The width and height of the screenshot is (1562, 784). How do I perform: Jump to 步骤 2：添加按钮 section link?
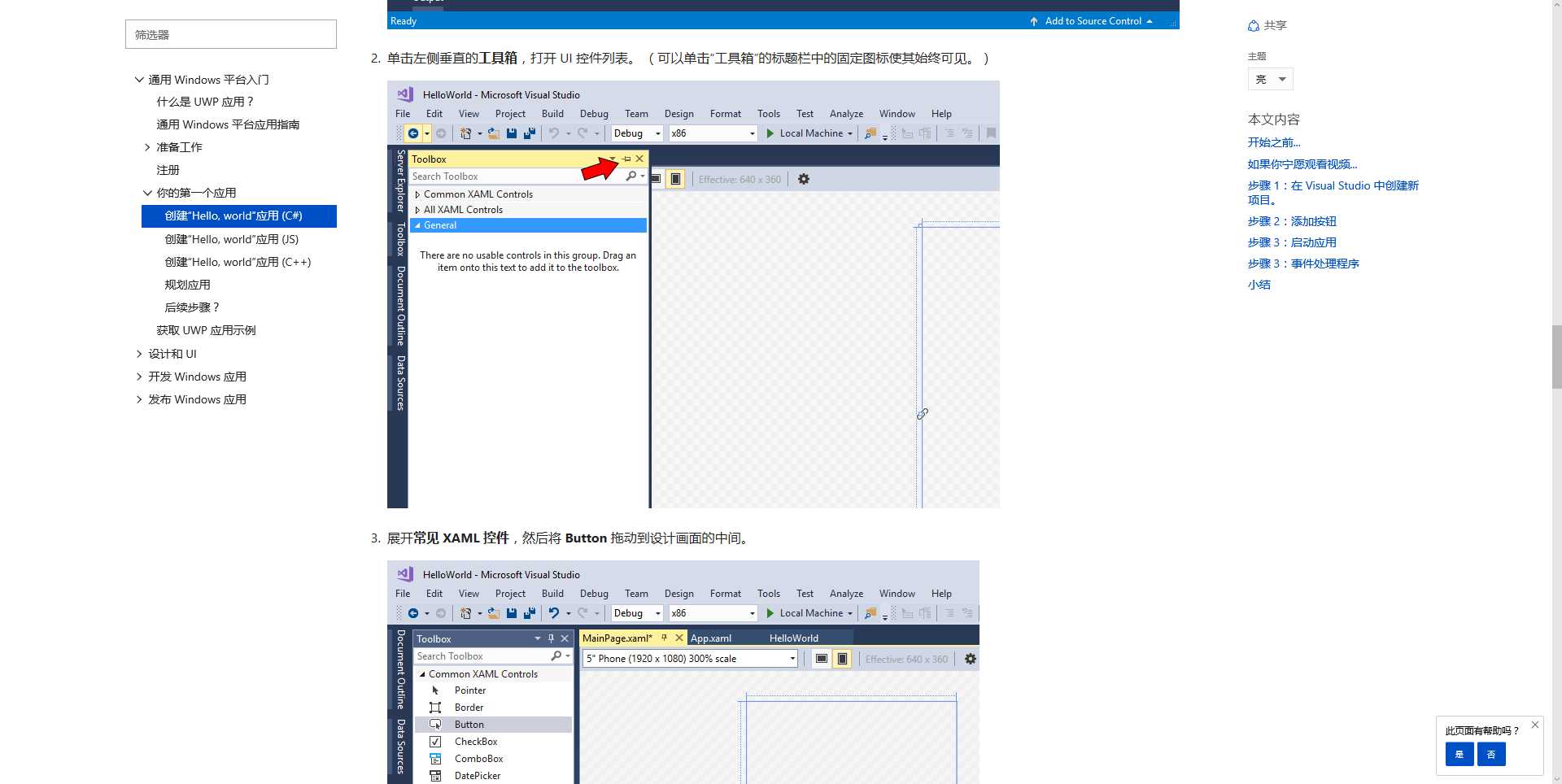1292,221
